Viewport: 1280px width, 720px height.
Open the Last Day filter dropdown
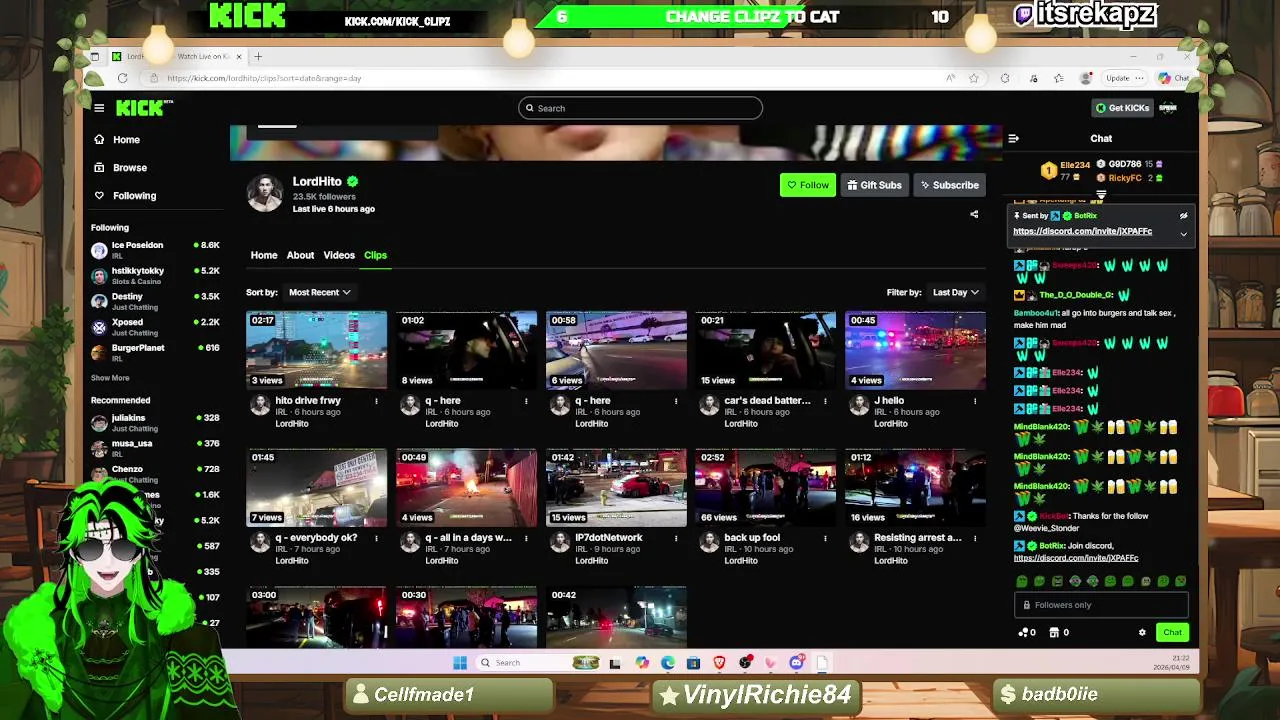955,292
